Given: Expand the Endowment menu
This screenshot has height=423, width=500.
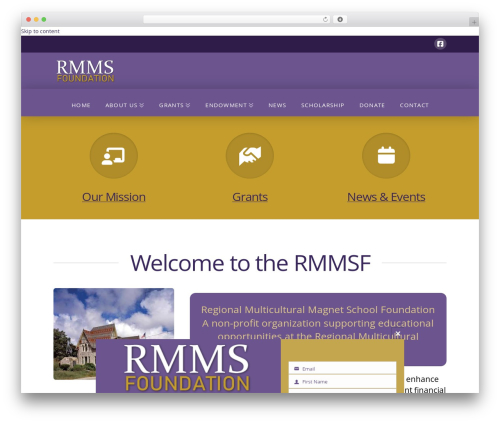Looking at the screenshot, I should [229, 105].
